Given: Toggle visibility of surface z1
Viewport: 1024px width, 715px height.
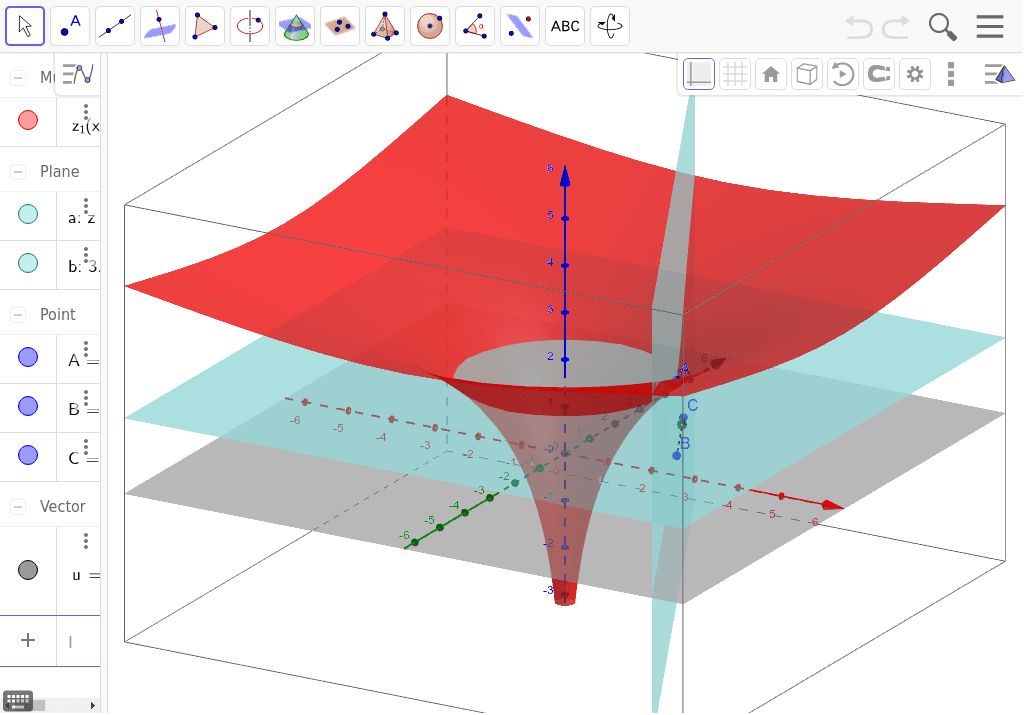Looking at the screenshot, I should 28,120.
